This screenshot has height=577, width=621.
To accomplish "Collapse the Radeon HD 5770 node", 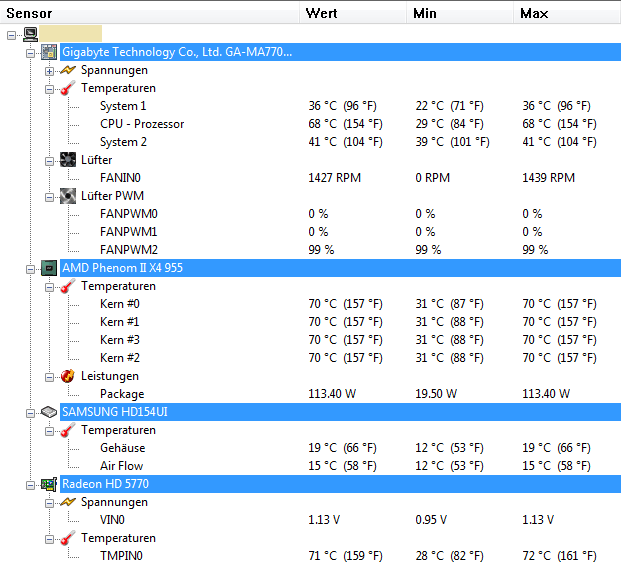I will coord(30,485).
